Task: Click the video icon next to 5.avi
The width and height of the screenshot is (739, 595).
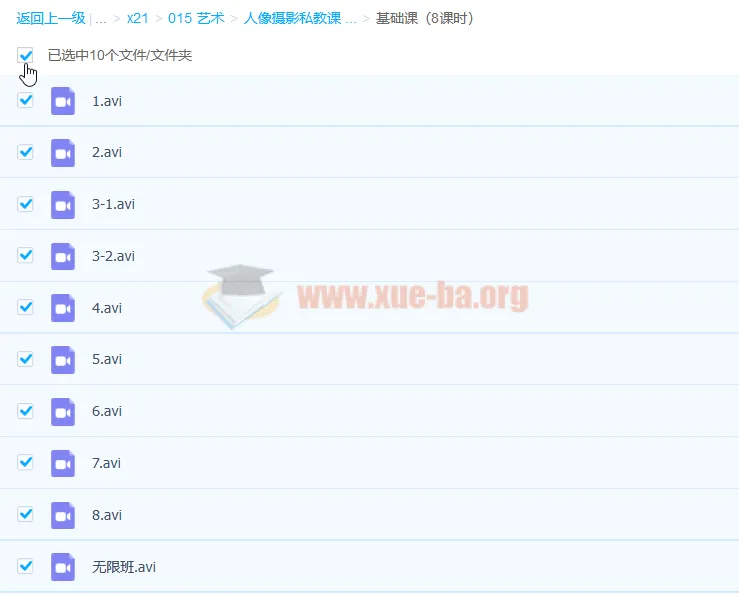Action: (63, 360)
